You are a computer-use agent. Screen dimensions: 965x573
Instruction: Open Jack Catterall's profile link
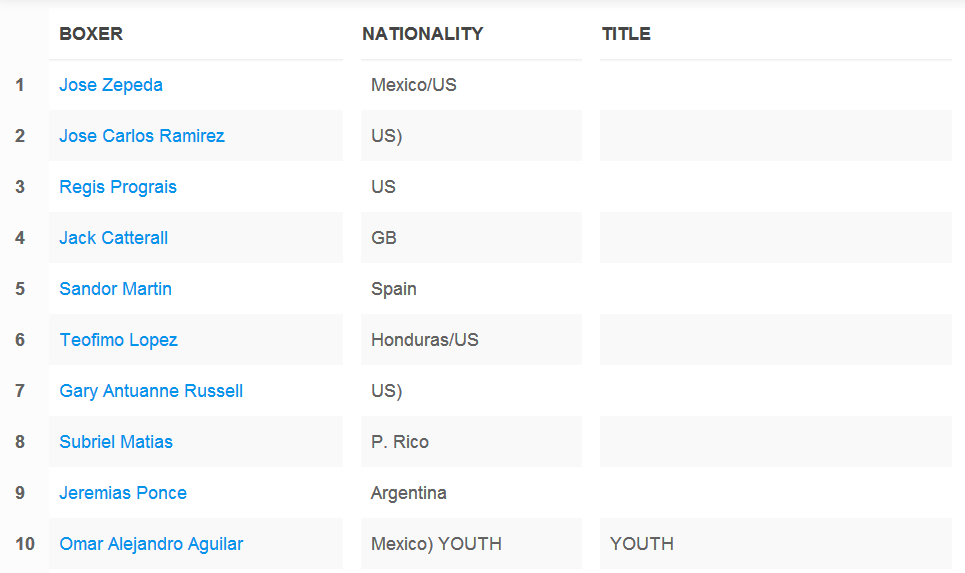[113, 238]
